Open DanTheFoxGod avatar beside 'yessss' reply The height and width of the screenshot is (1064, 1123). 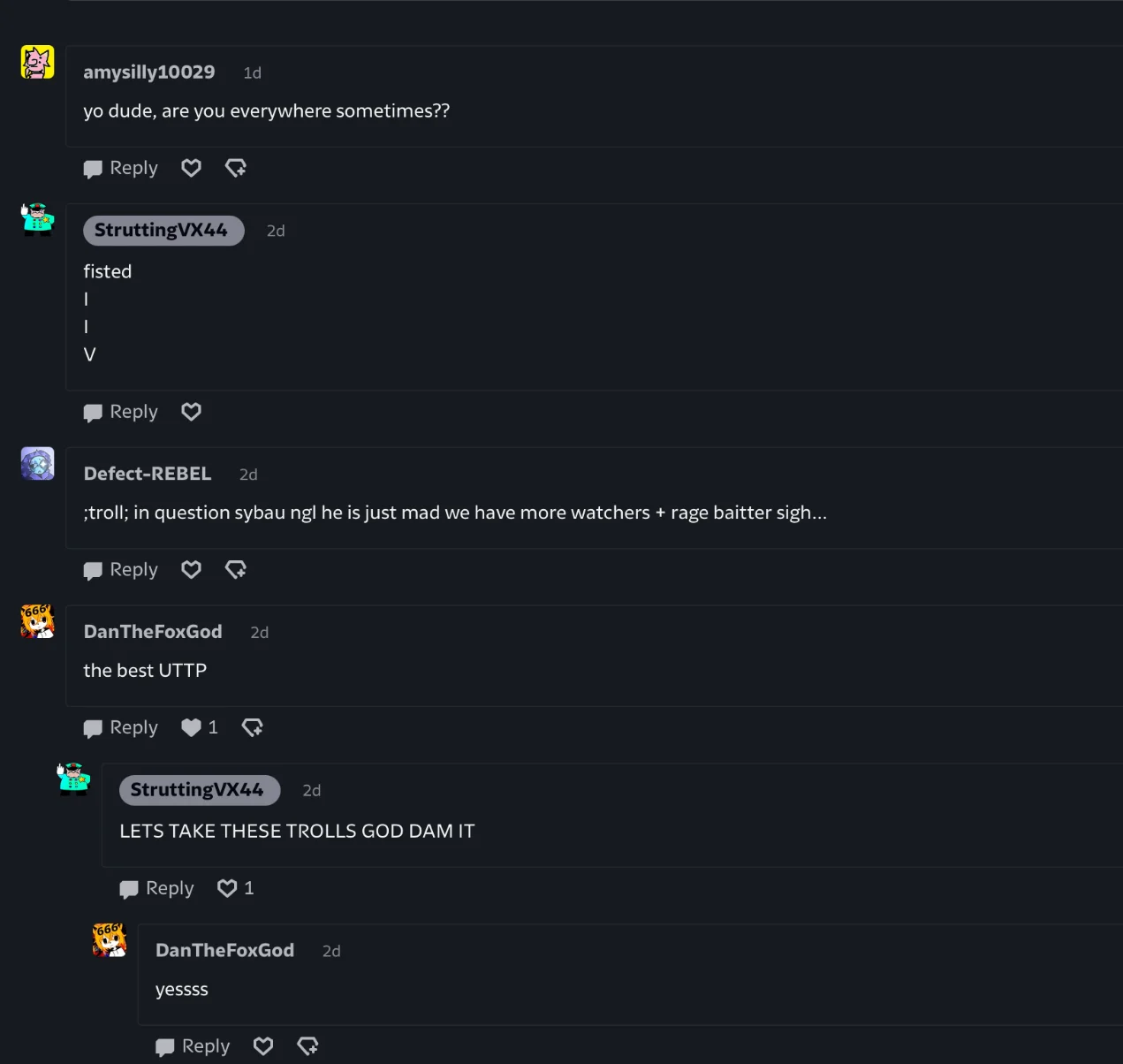coord(110,940)
